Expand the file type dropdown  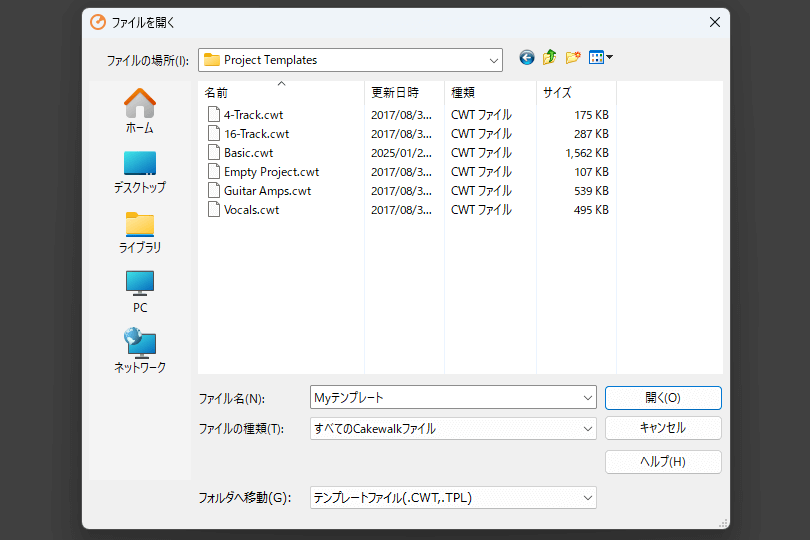[x=587, y=429]
